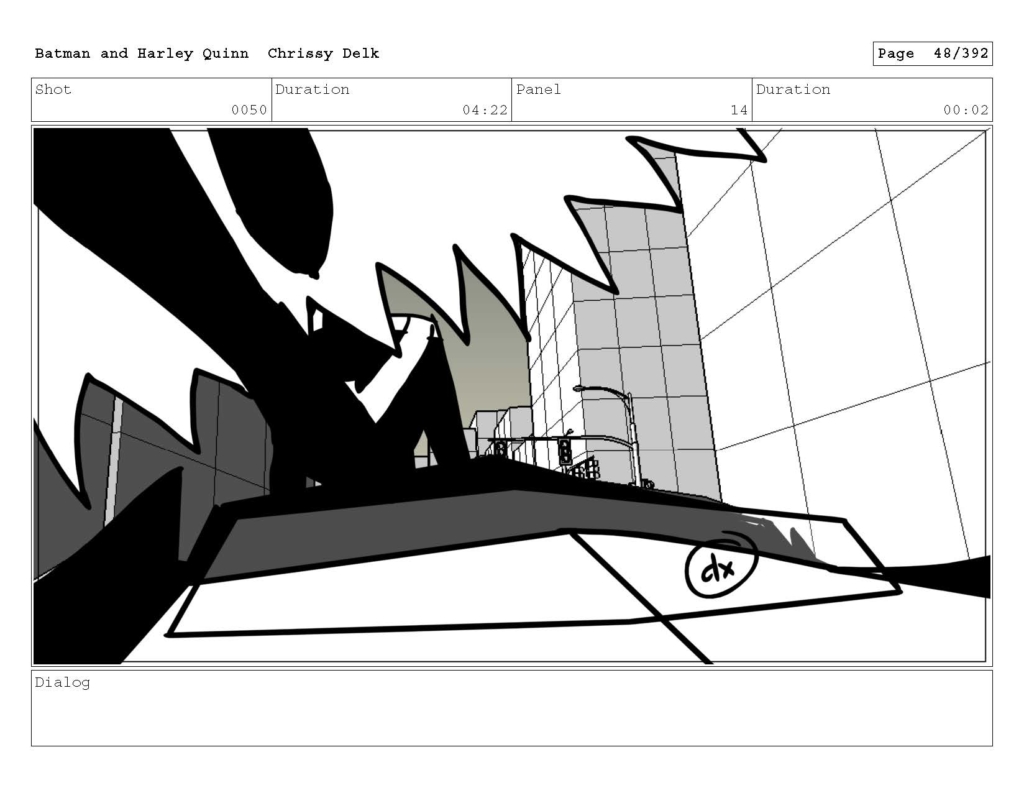Select the shot duration value "04:22"

[485, 110]
